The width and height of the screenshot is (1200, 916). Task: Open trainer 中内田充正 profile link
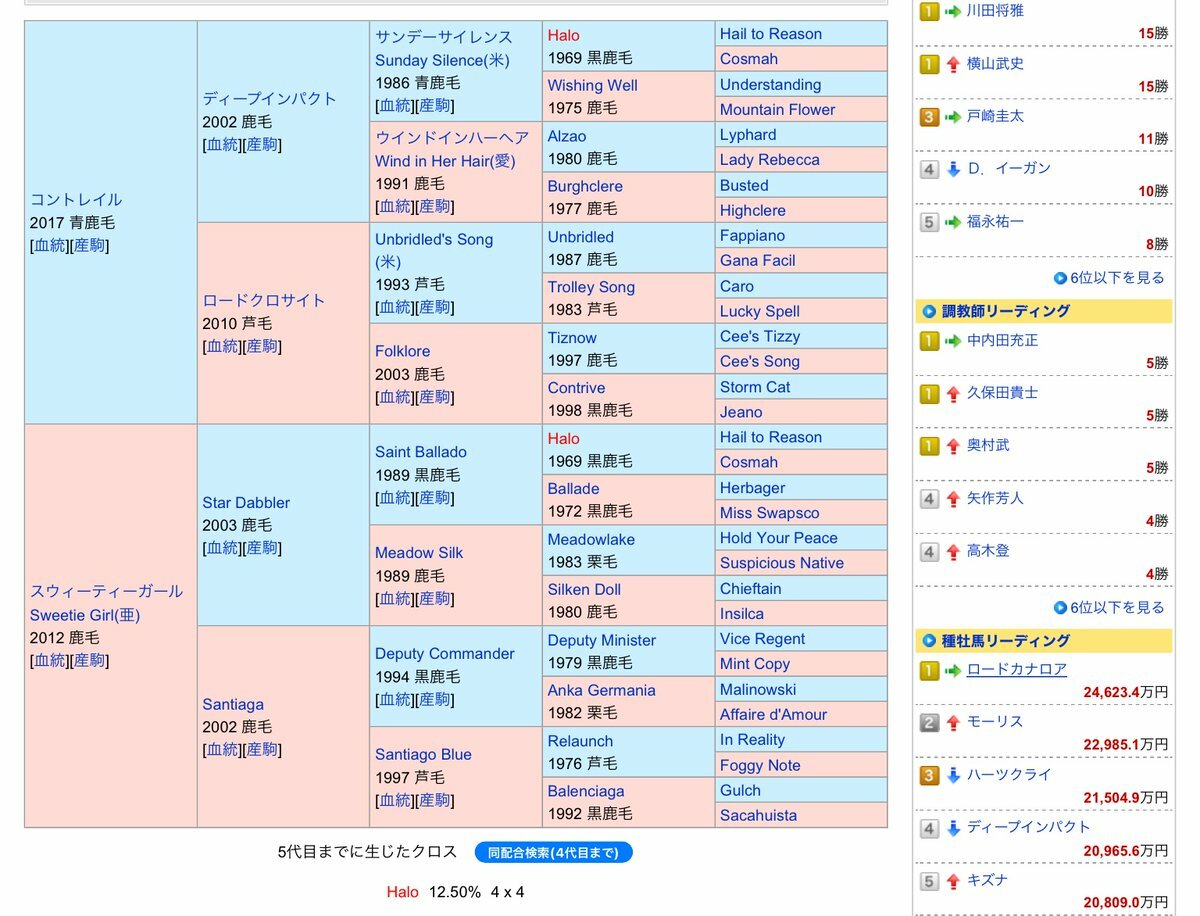click(1002, 340)
